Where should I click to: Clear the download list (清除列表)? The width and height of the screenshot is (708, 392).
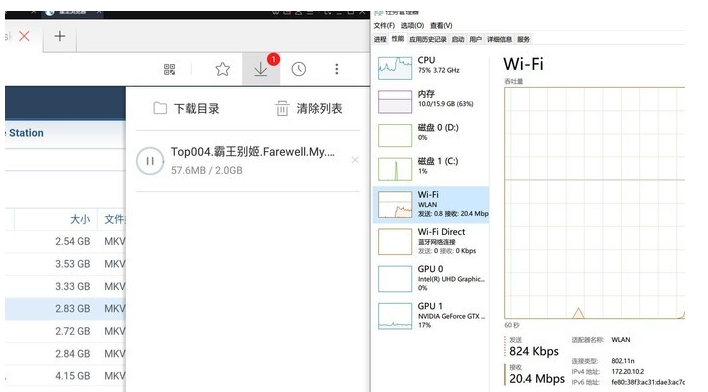click(x=308, y=108)
